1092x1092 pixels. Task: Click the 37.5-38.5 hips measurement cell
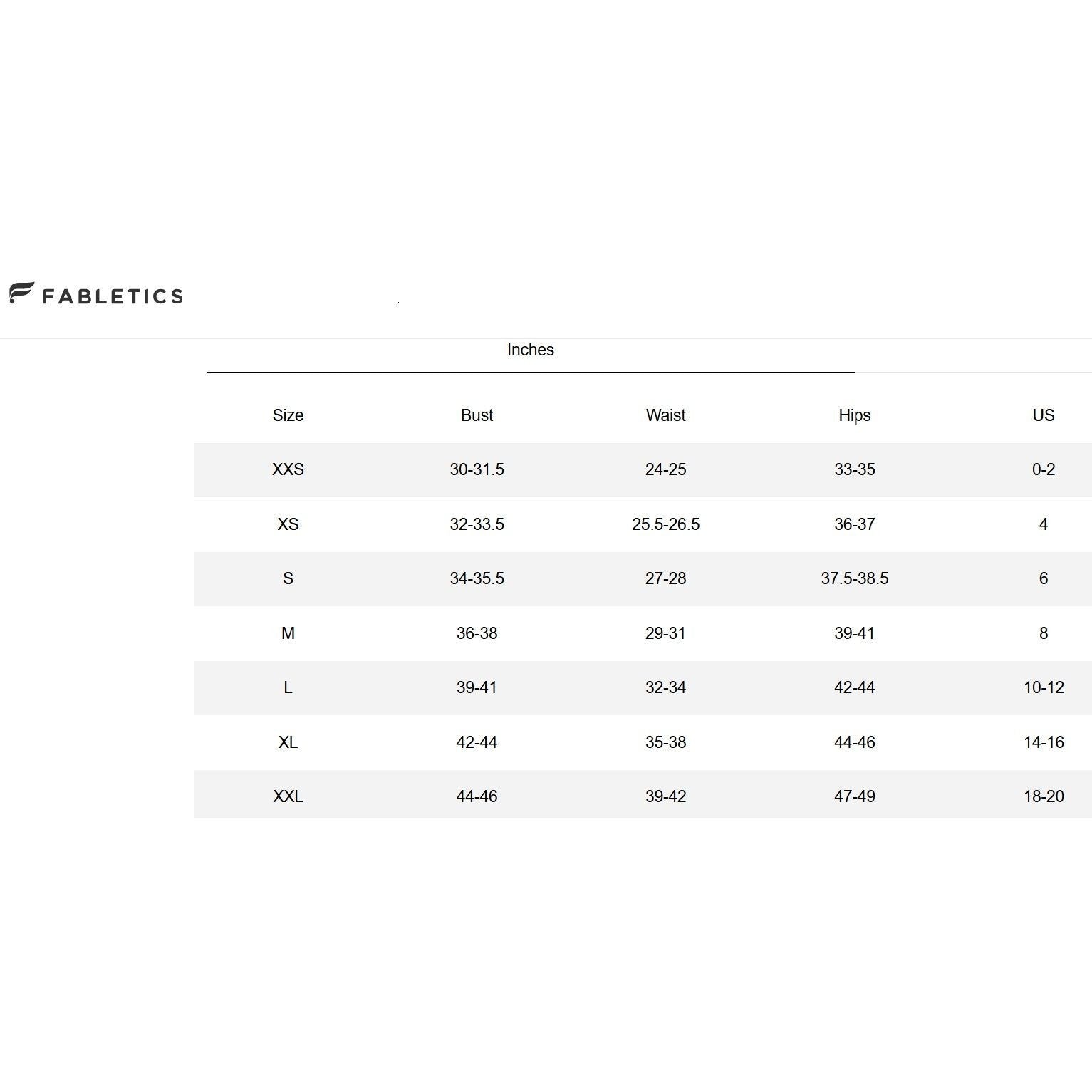(x=854, y=578)
